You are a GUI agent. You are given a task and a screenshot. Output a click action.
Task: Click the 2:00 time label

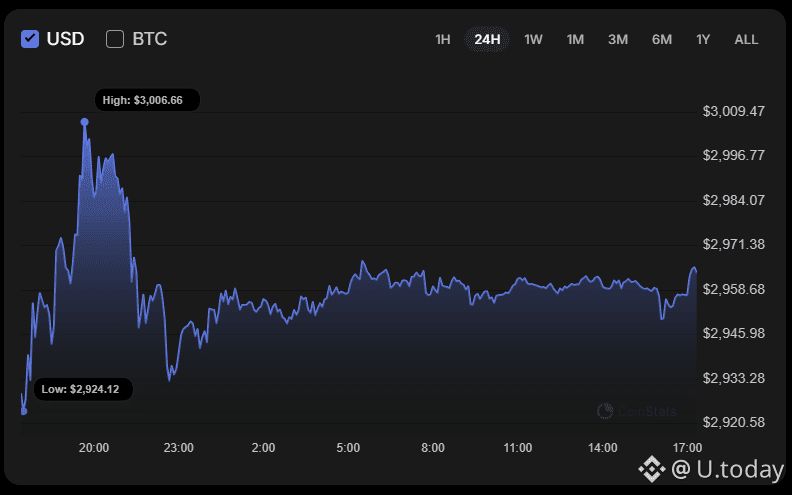pos(263,448)
